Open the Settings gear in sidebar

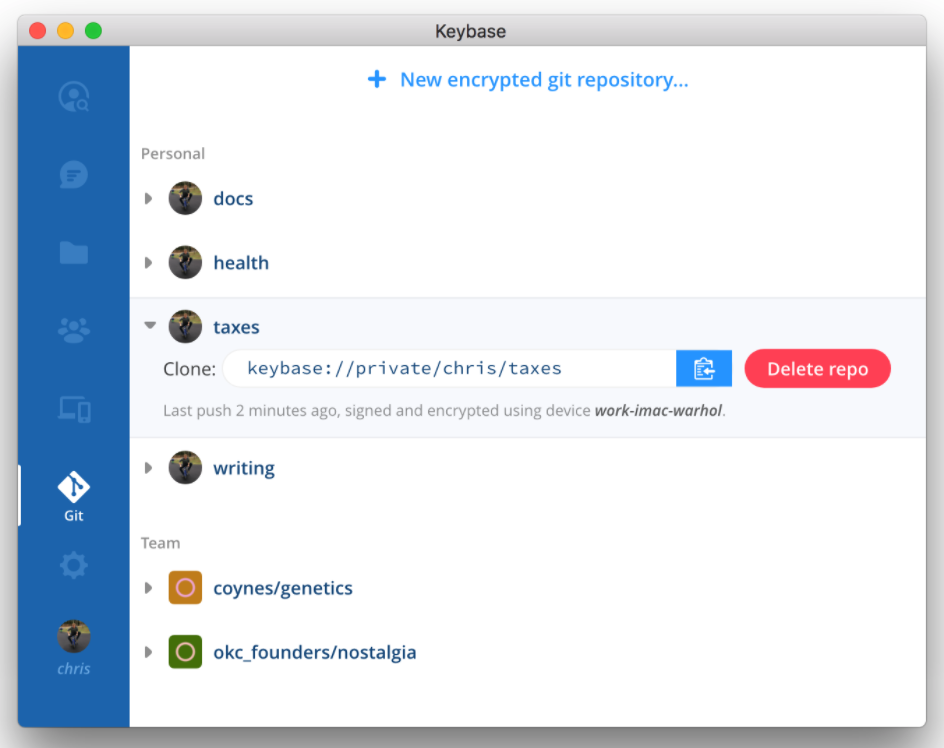73,566
